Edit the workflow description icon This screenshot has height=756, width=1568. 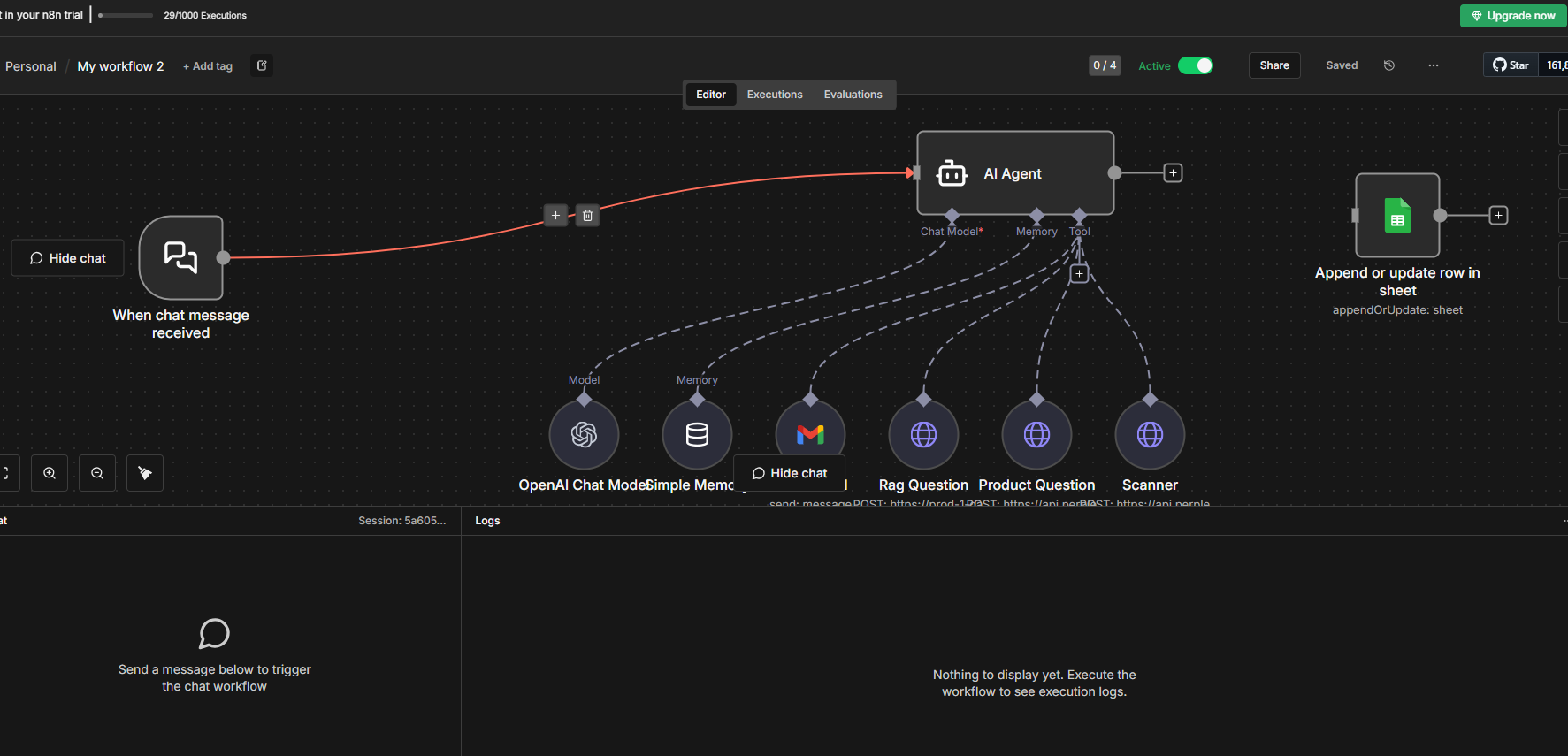(x=262, y=65)
